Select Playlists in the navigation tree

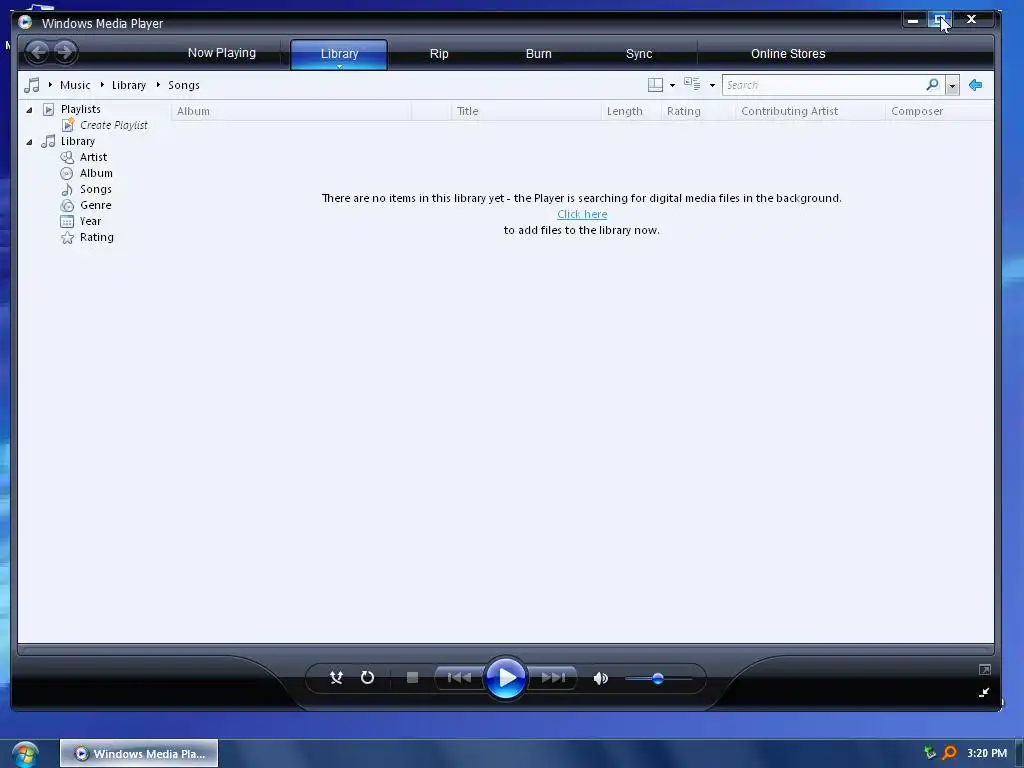pos(80,109)
